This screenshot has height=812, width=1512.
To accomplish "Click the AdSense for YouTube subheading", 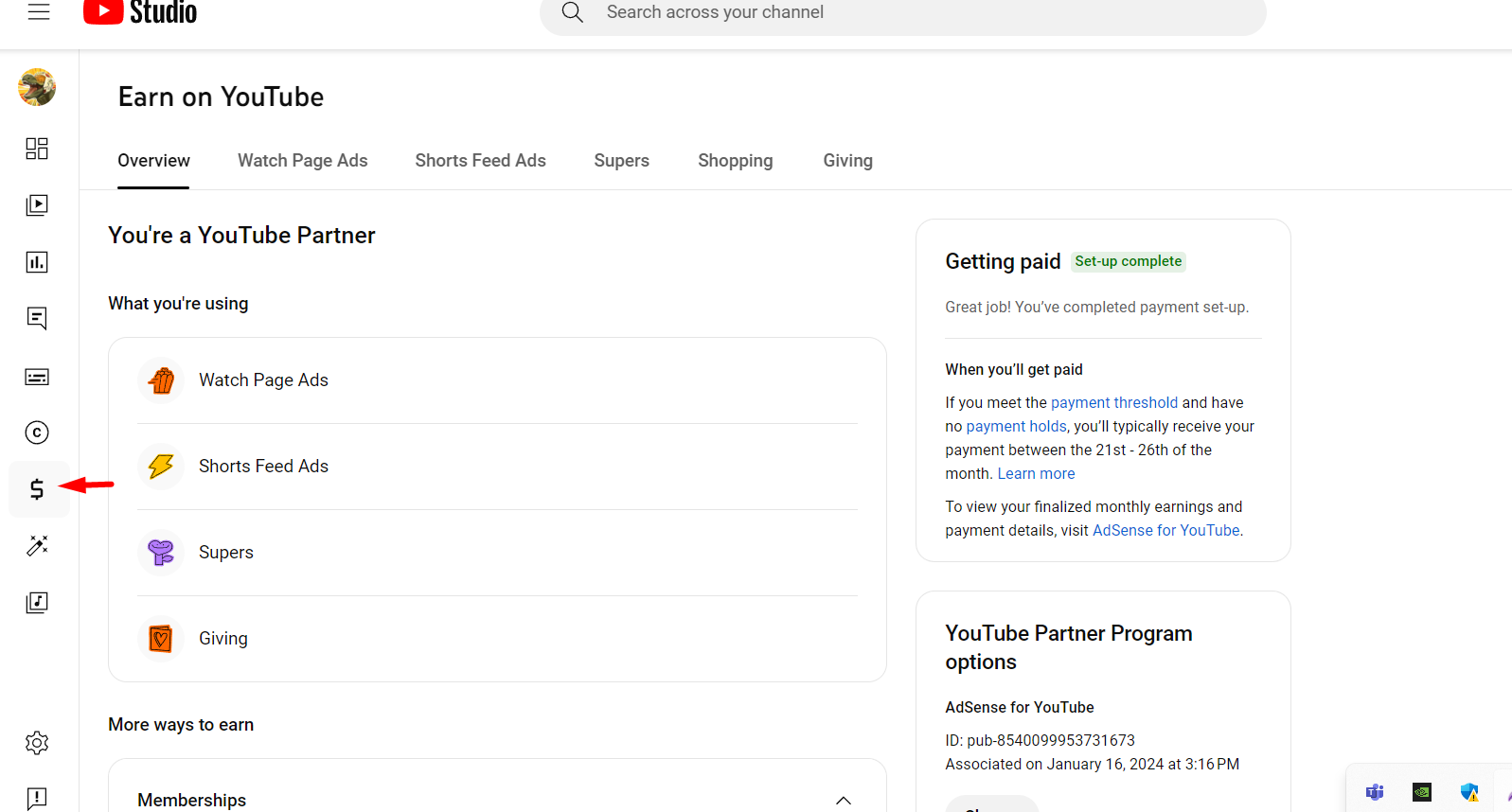I will (1020, 707).
